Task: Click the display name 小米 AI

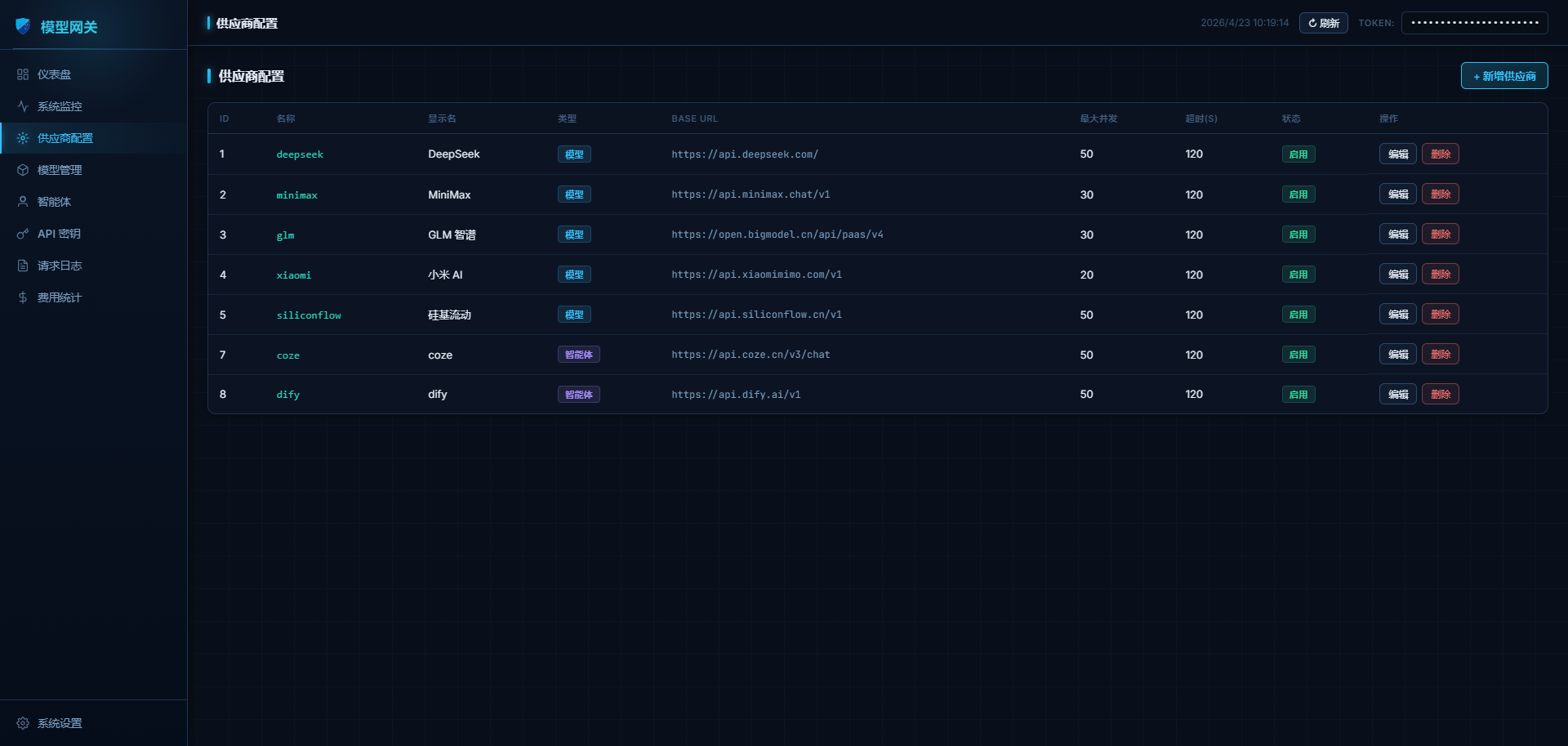Action: 445,275
